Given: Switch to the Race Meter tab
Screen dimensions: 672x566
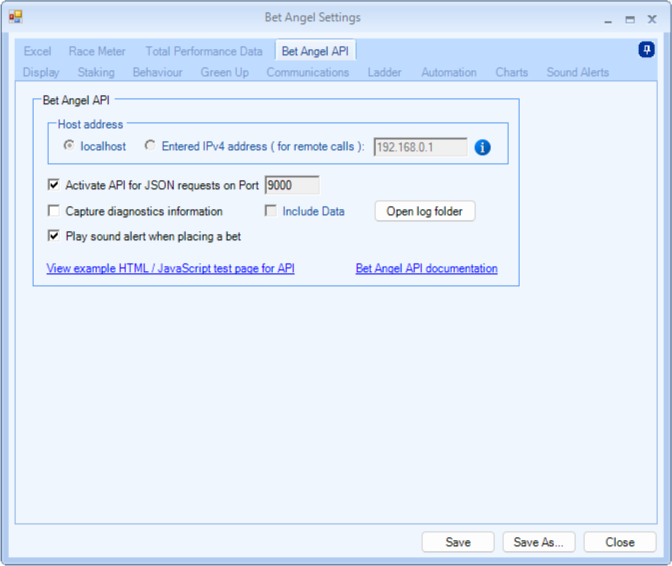Looking at the screenshot, I should click(97, 51).
